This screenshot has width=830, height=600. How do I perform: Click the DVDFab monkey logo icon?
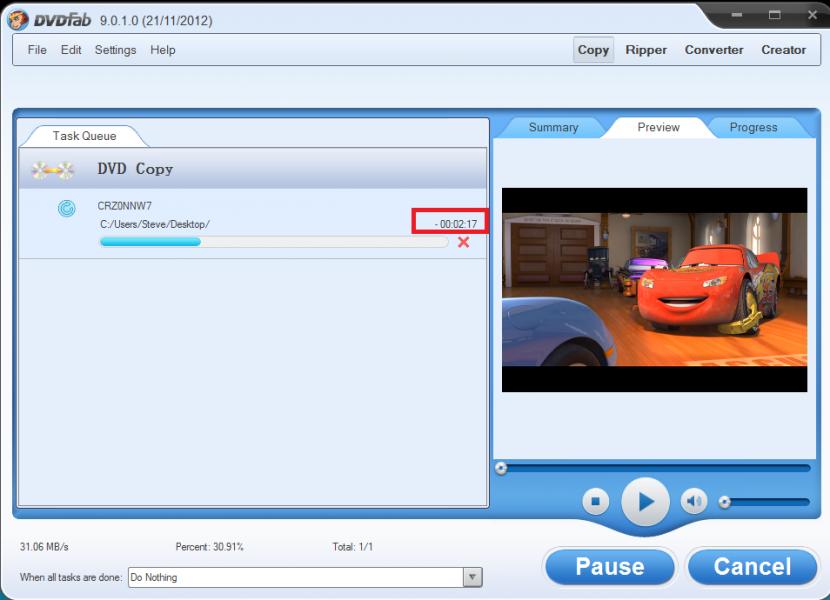(x=17, y=20)
